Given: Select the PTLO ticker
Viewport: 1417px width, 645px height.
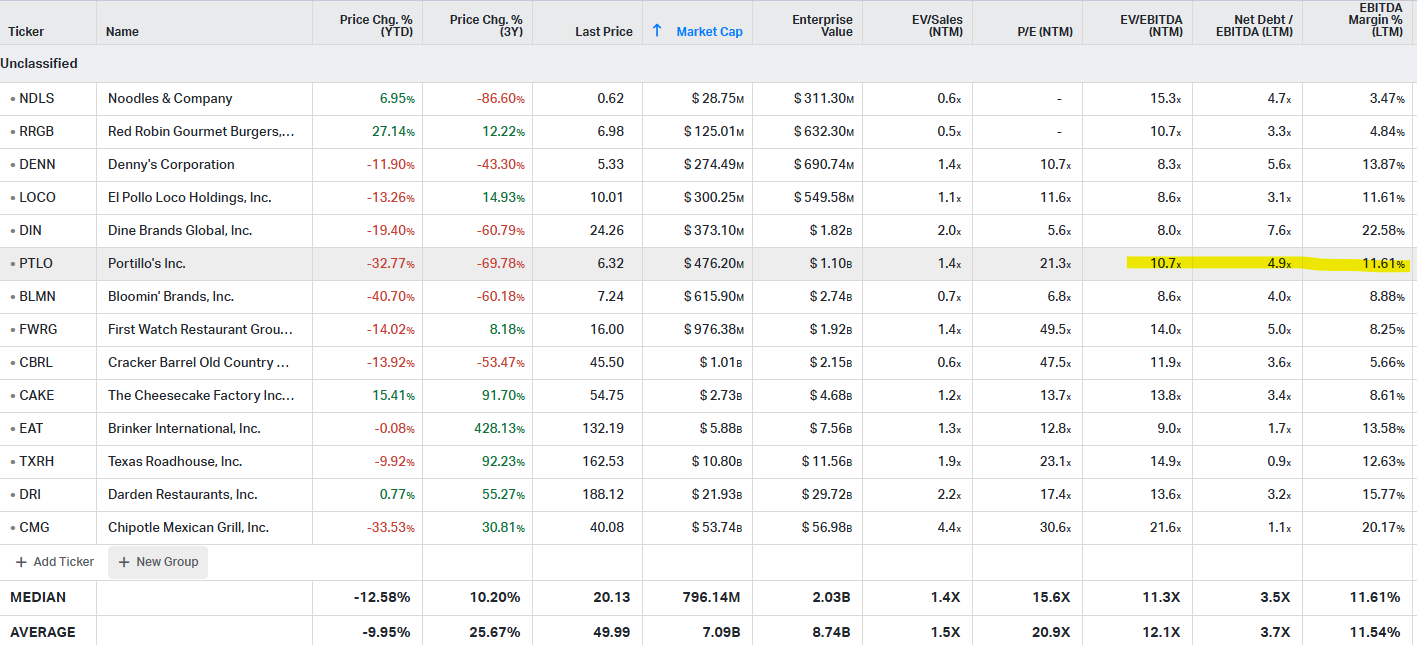Looking at the screenshot, I should tap(36, 263).
